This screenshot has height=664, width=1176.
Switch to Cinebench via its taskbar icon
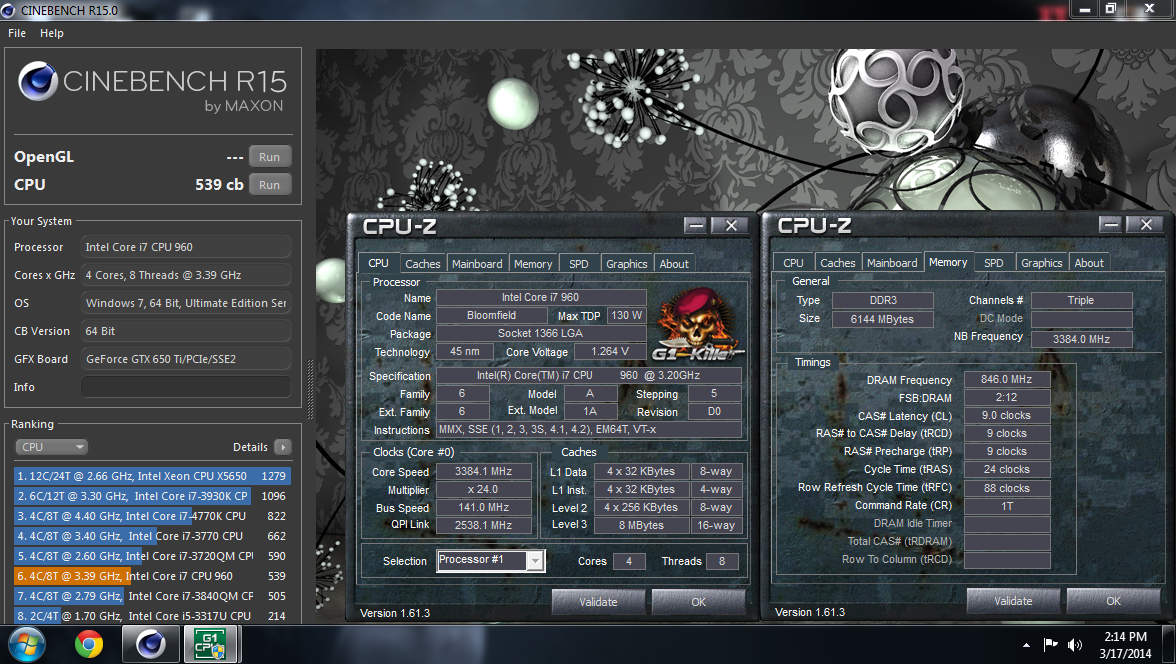tap(150, 644)
